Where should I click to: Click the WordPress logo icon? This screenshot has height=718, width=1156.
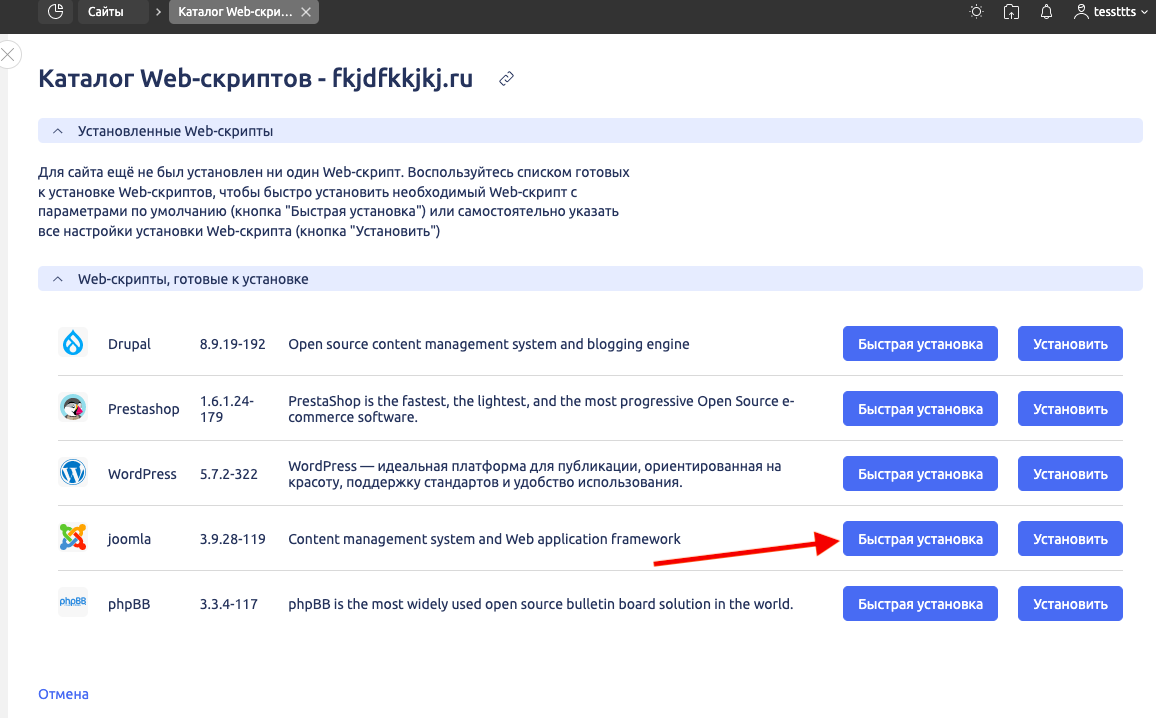(x=73, y=473)
